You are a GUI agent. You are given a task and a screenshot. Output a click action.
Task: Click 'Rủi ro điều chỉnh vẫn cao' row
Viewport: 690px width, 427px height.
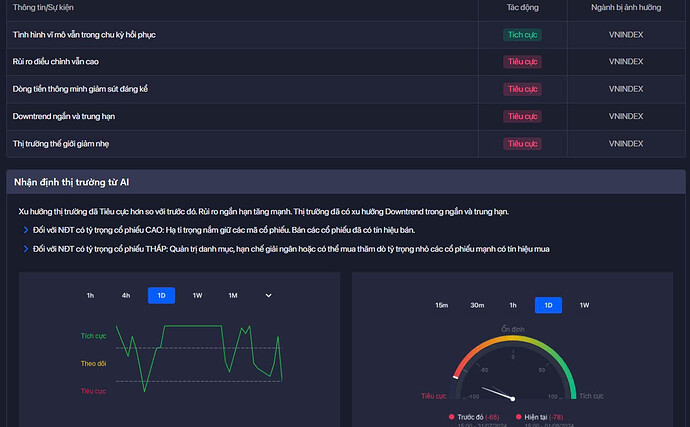coord(56,62)
